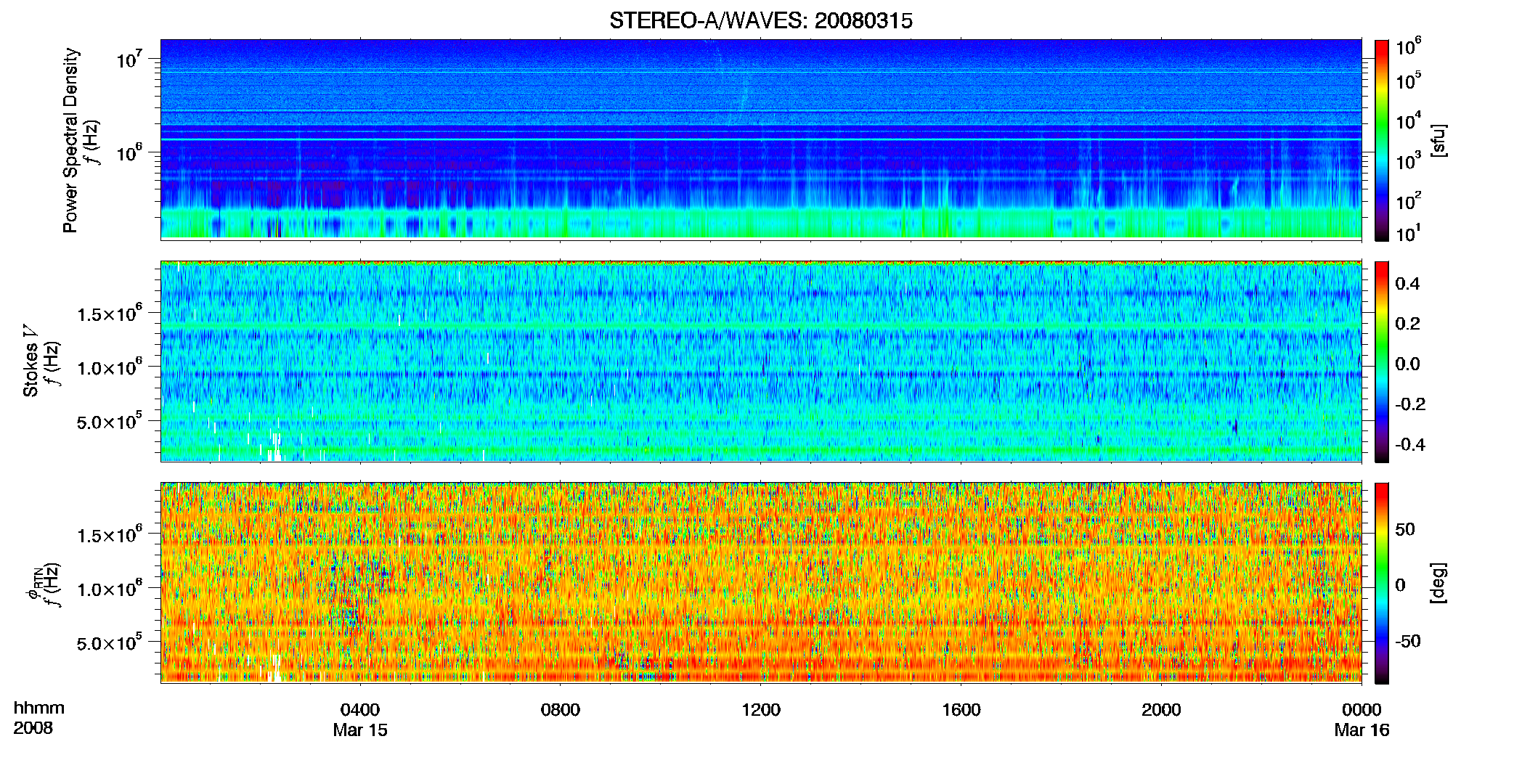Image resolution: width=1522 pixels, height=784 pixels.
Task: Click the Stokes V spectrogram panel
Action: click(761, 362)
